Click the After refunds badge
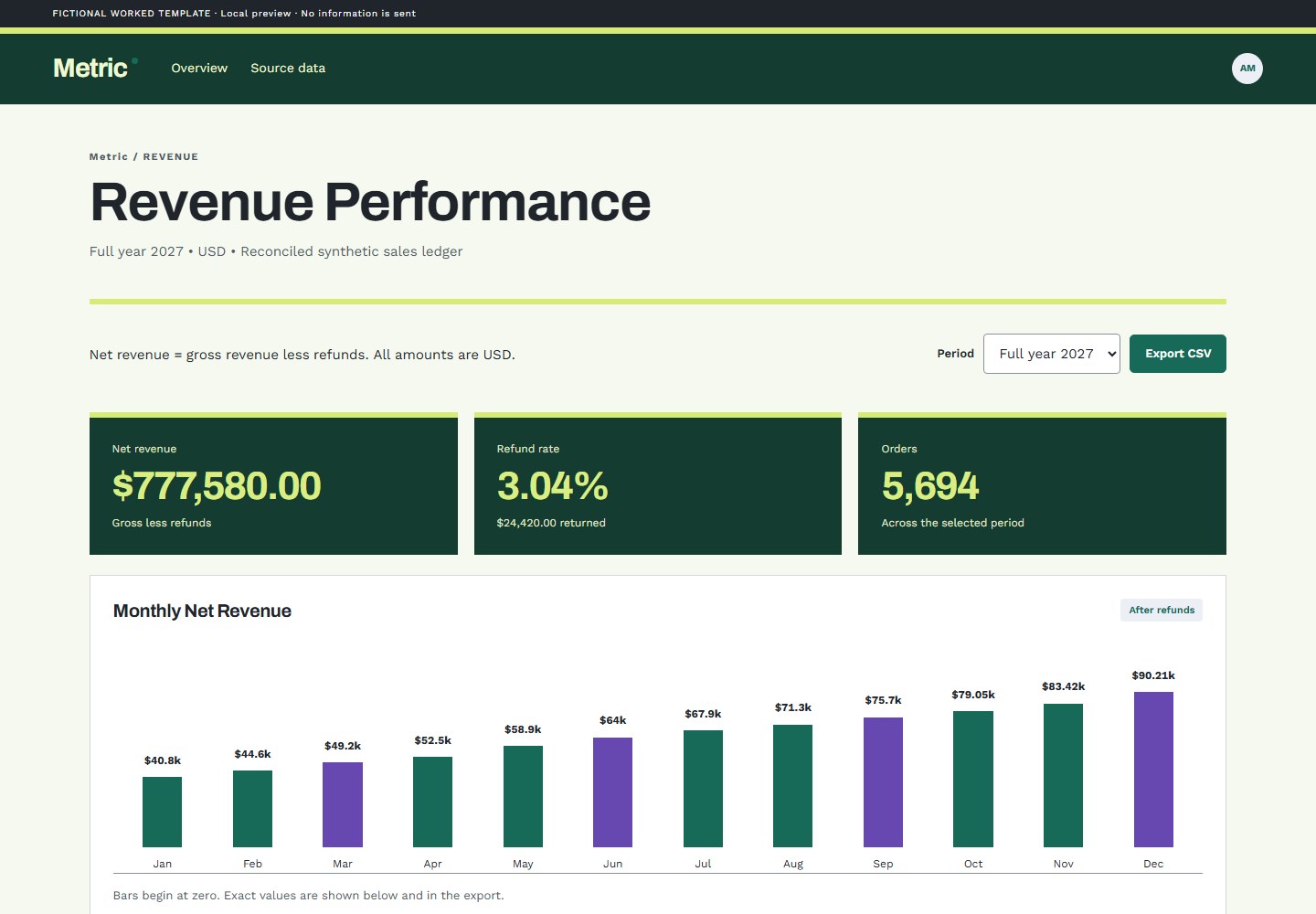The image size is (1316, 914). [x=1162, y=610]
